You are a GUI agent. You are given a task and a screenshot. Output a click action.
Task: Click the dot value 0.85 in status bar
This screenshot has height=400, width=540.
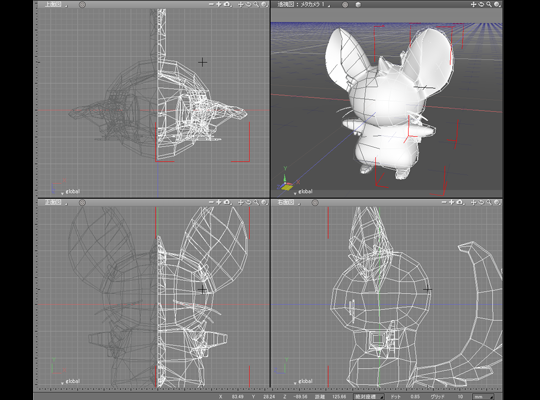tap(415, 397)
